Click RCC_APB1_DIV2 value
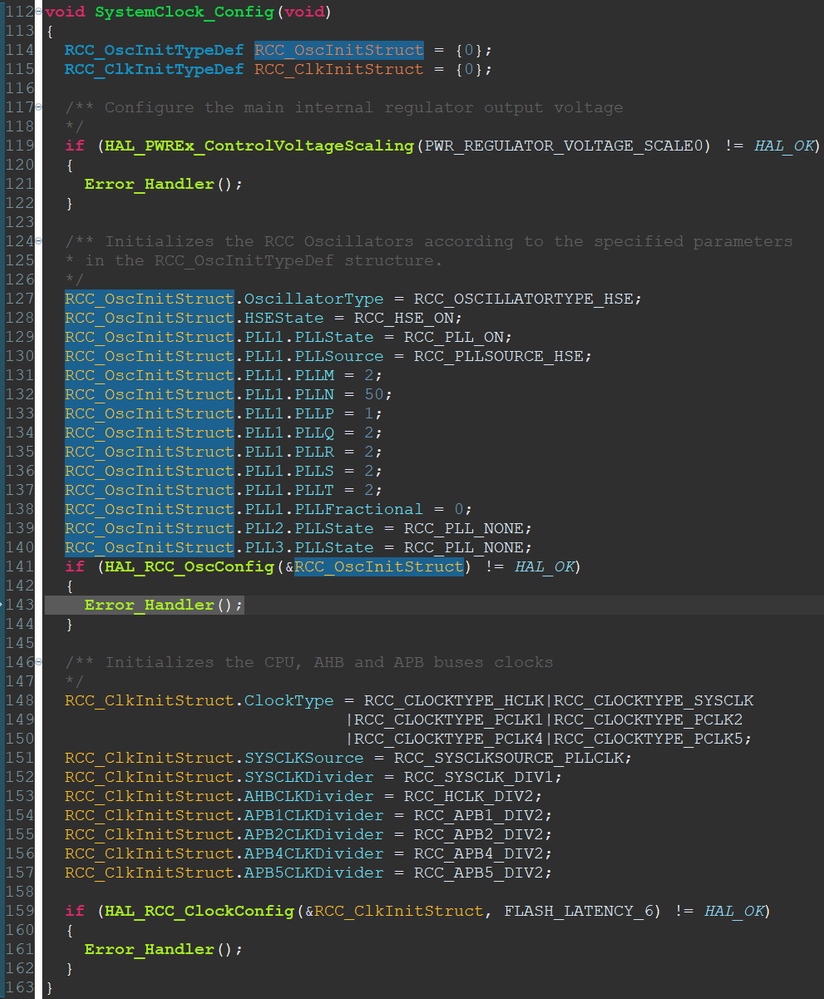Screen dimensions: 824x999 point(479,815)
